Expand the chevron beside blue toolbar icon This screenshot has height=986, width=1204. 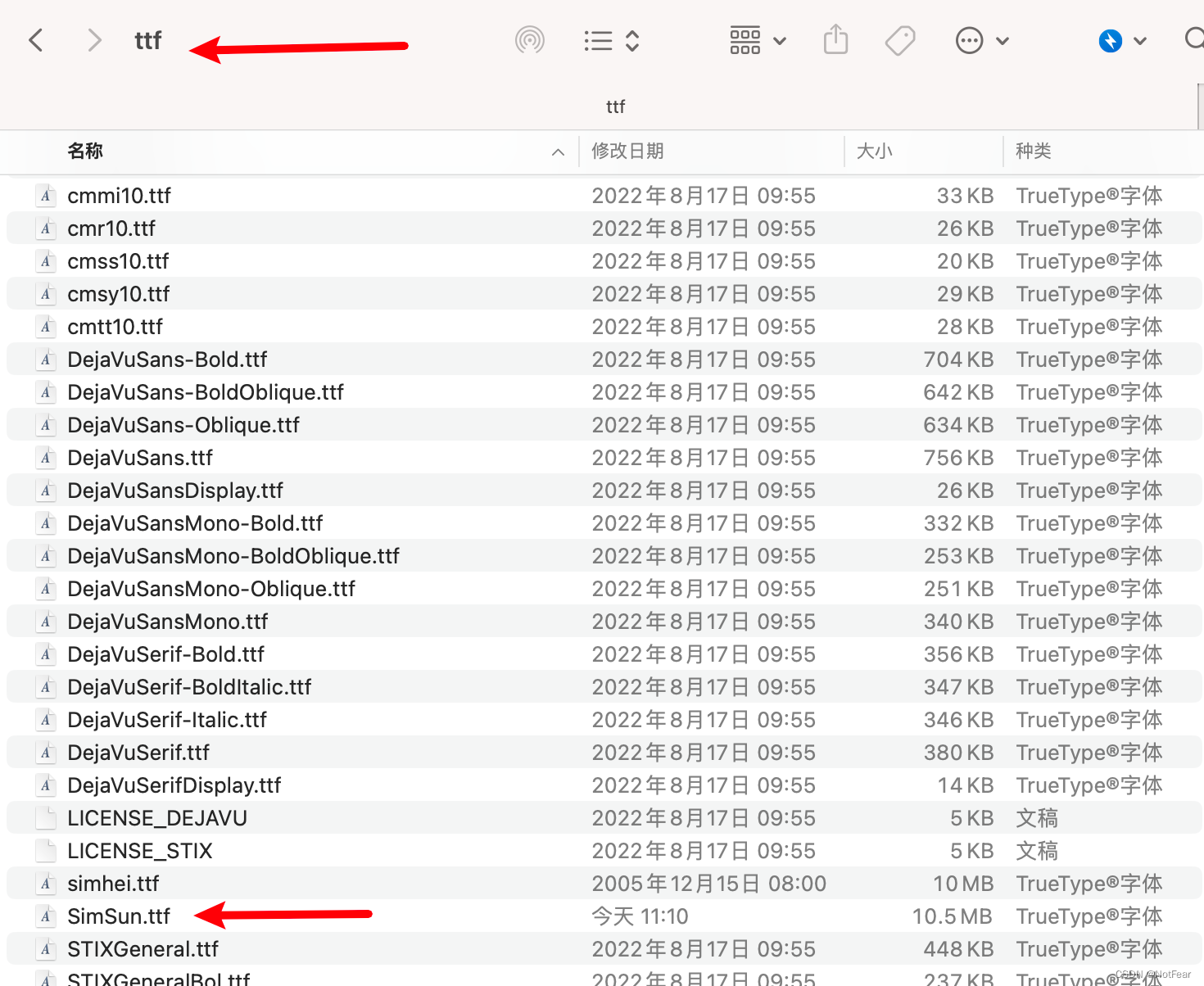tap(1140, 41)
